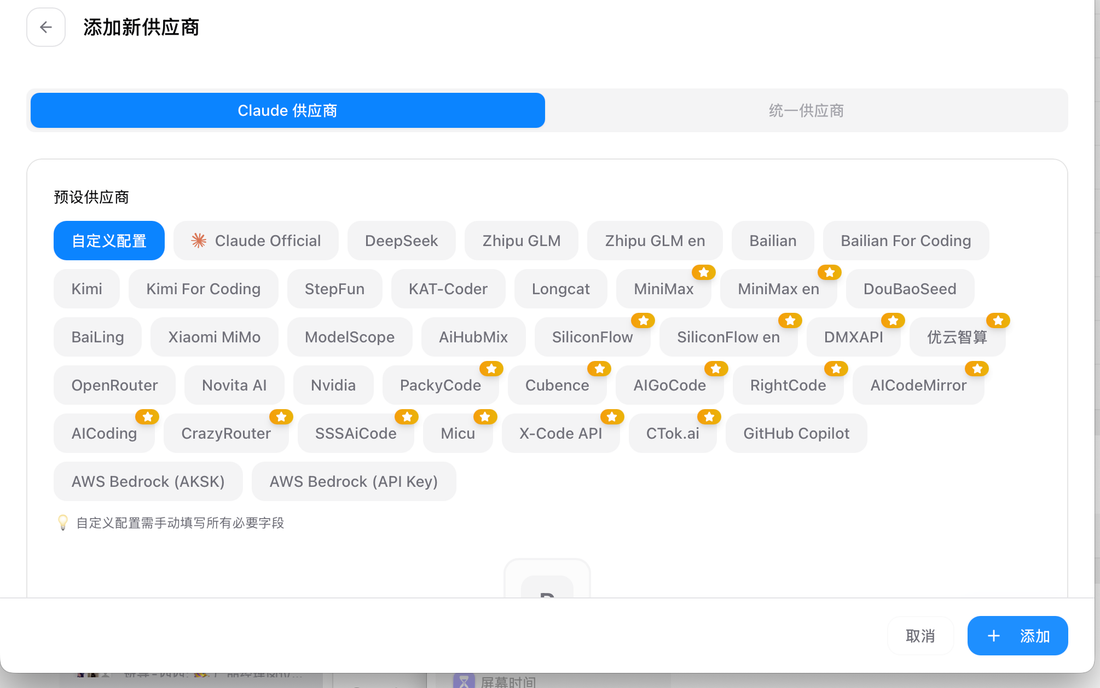Choose the AICodeMirror preset
This screenshot has height=688, width=1100.
pos(918,385)
